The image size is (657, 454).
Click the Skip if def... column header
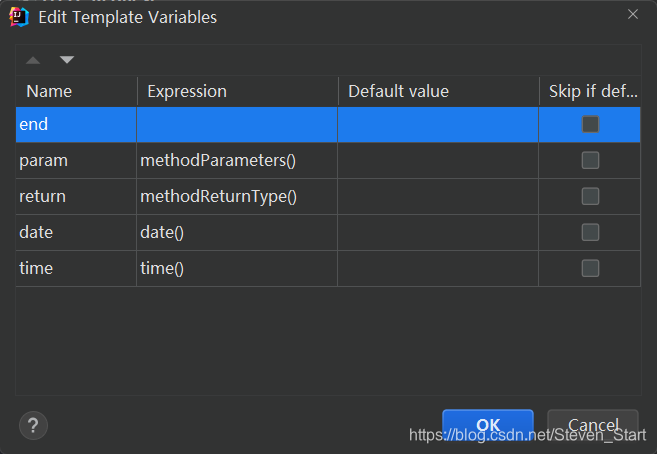coord(590,91)
